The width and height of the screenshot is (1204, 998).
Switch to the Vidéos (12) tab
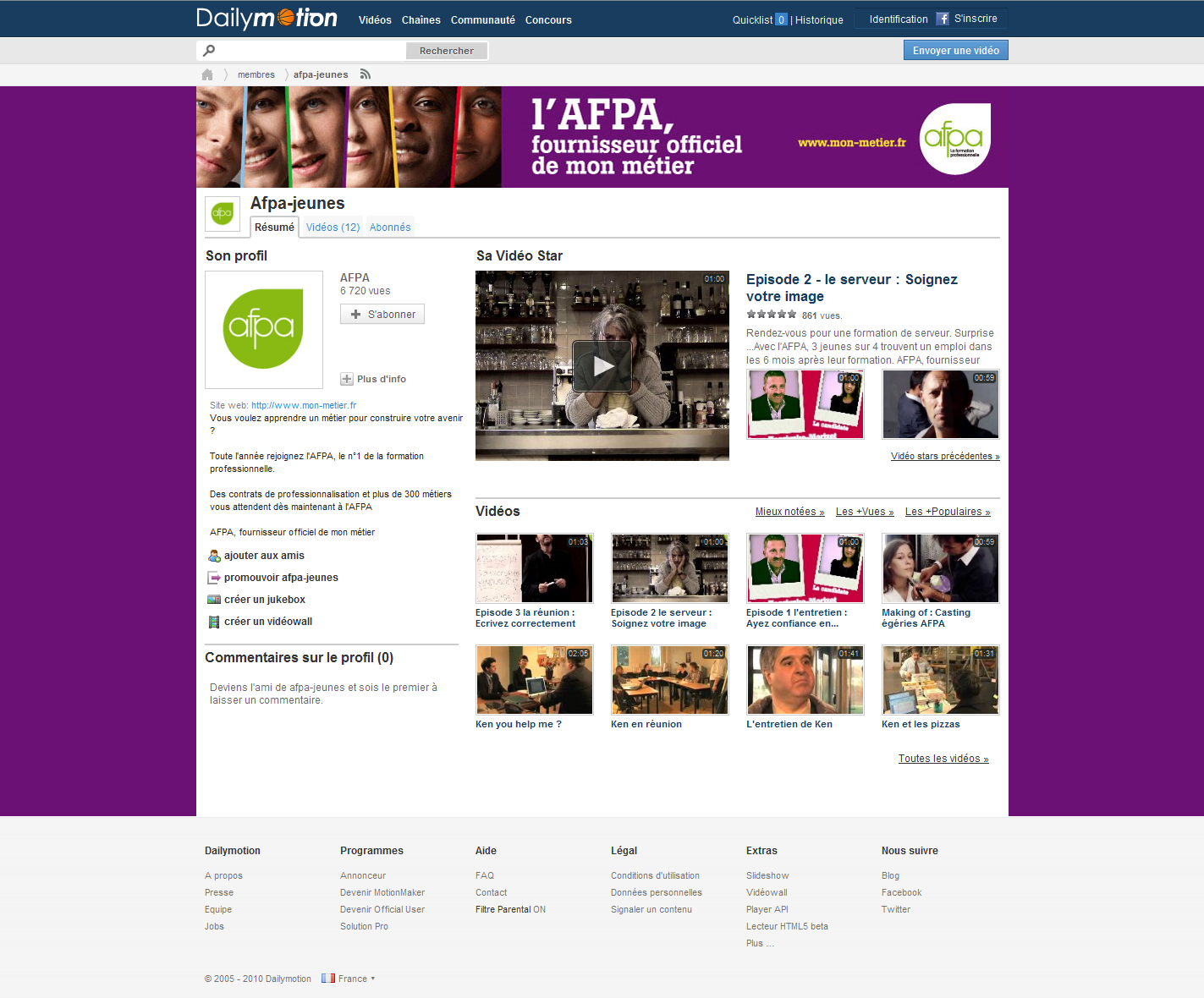click(x=333, y=227)
